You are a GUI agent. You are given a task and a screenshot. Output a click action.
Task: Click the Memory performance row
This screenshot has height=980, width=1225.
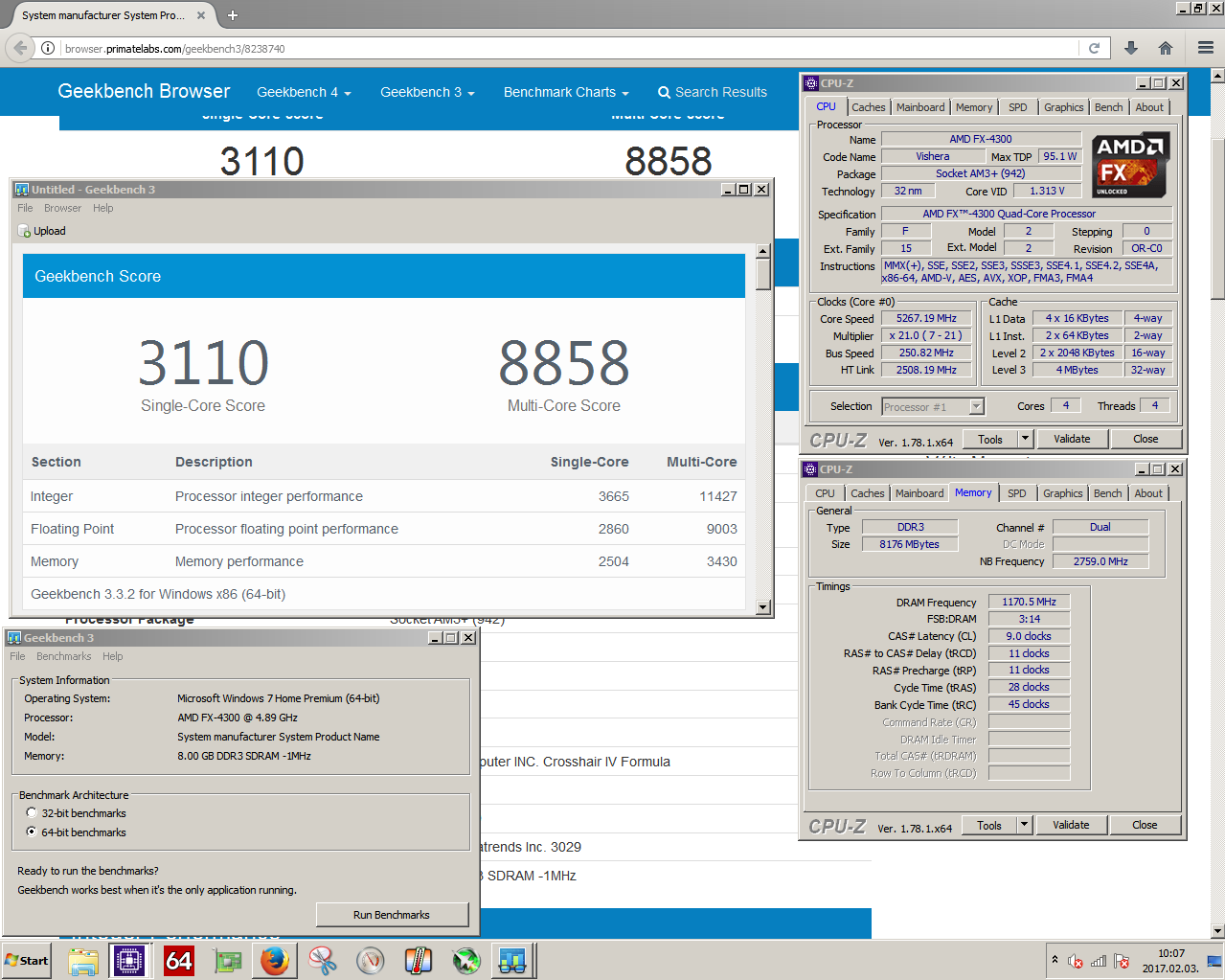(x=384, y=561)
